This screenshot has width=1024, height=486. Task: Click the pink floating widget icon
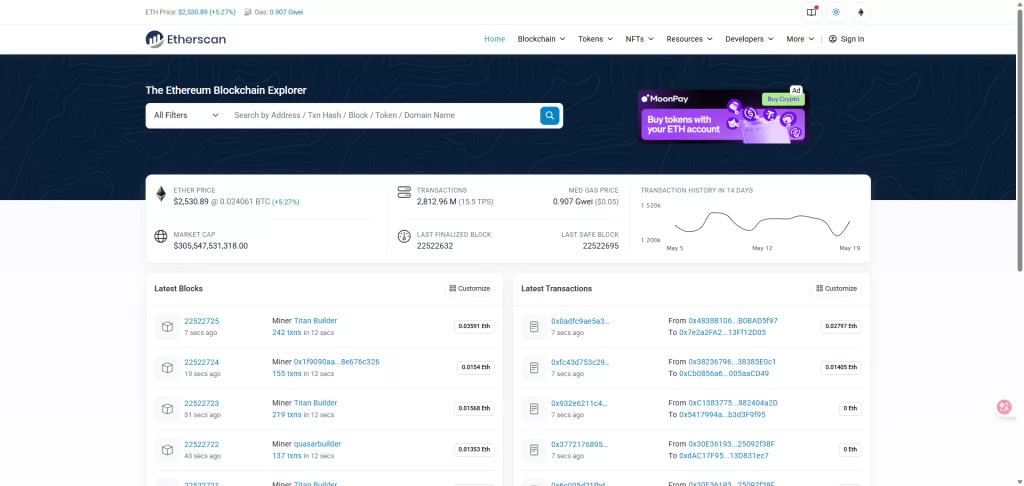(x=1004, y=407)
